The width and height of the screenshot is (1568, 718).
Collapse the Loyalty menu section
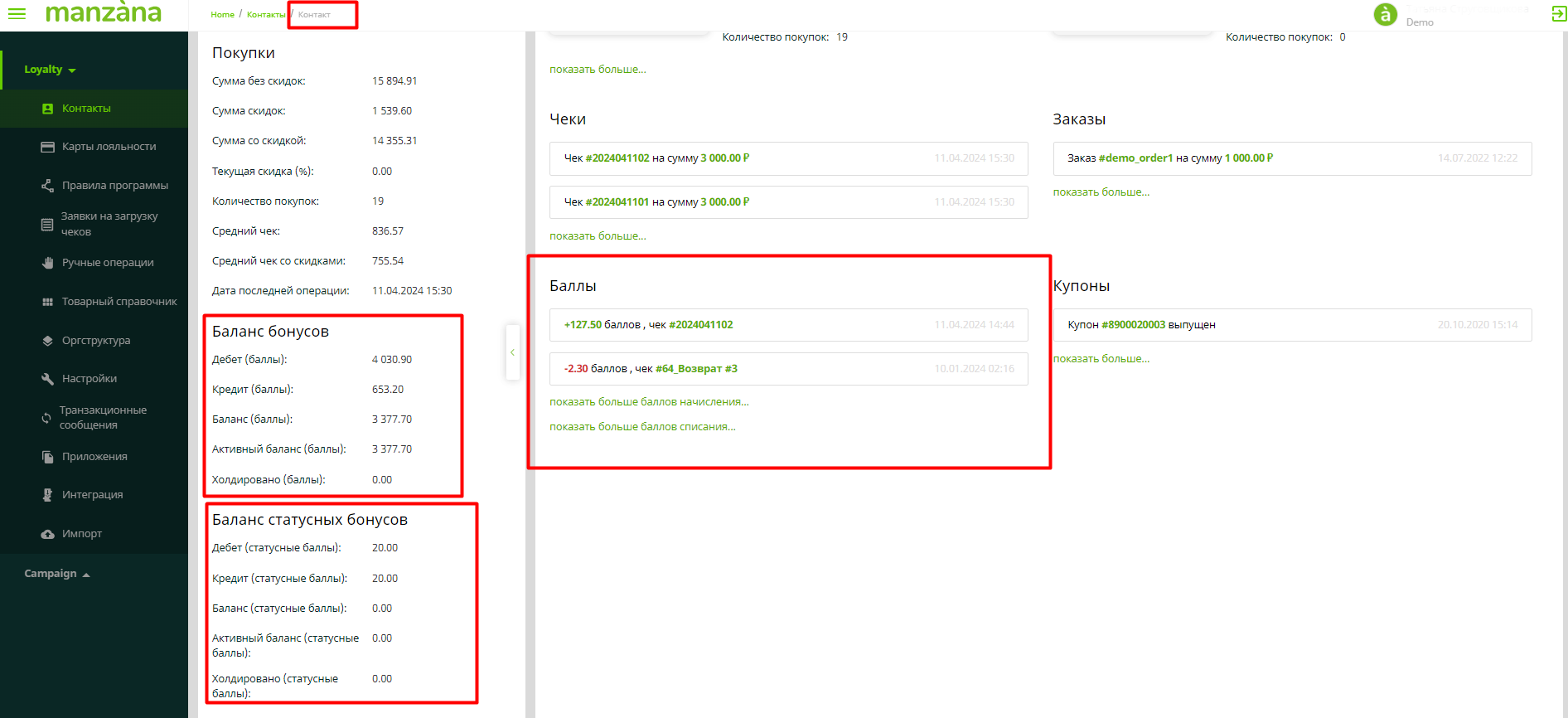[50, 70]
